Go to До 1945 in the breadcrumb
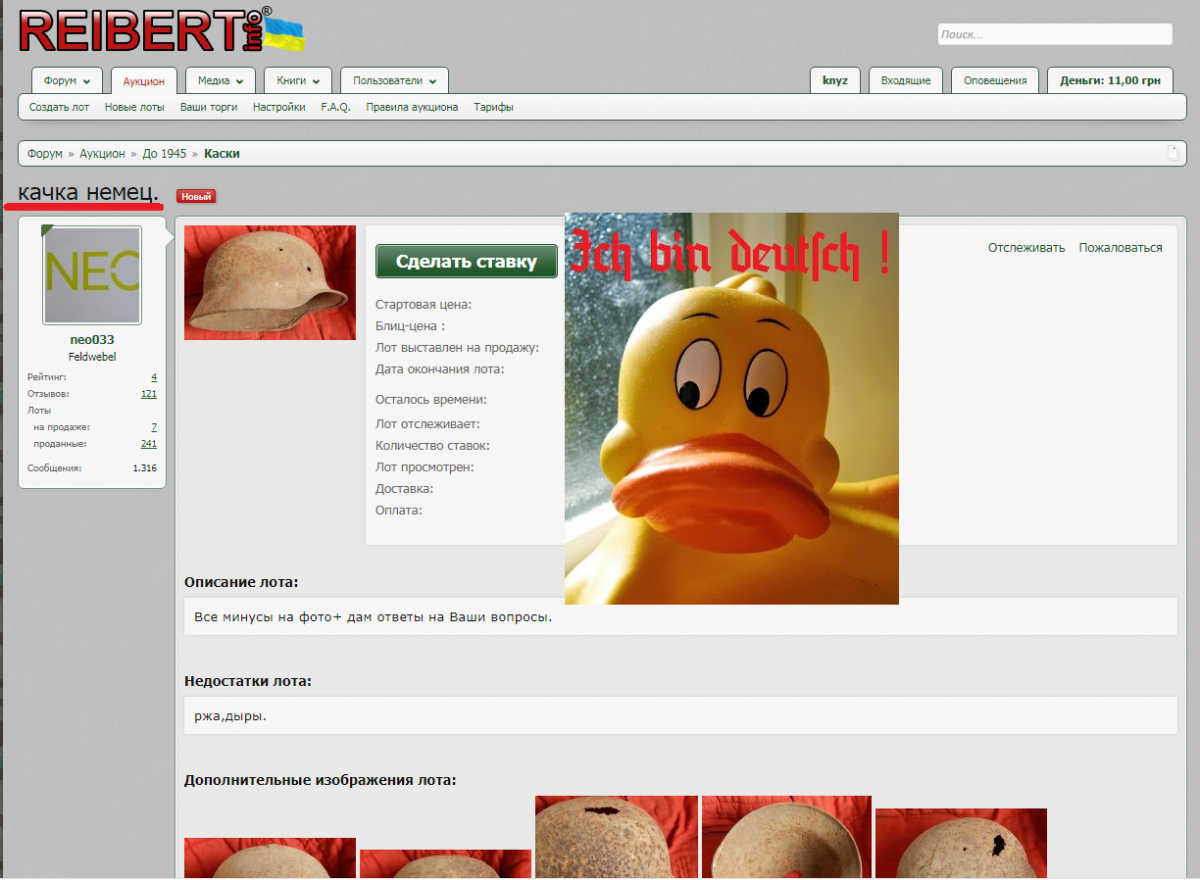This screenshot has width=1200, height=880. 165,154
